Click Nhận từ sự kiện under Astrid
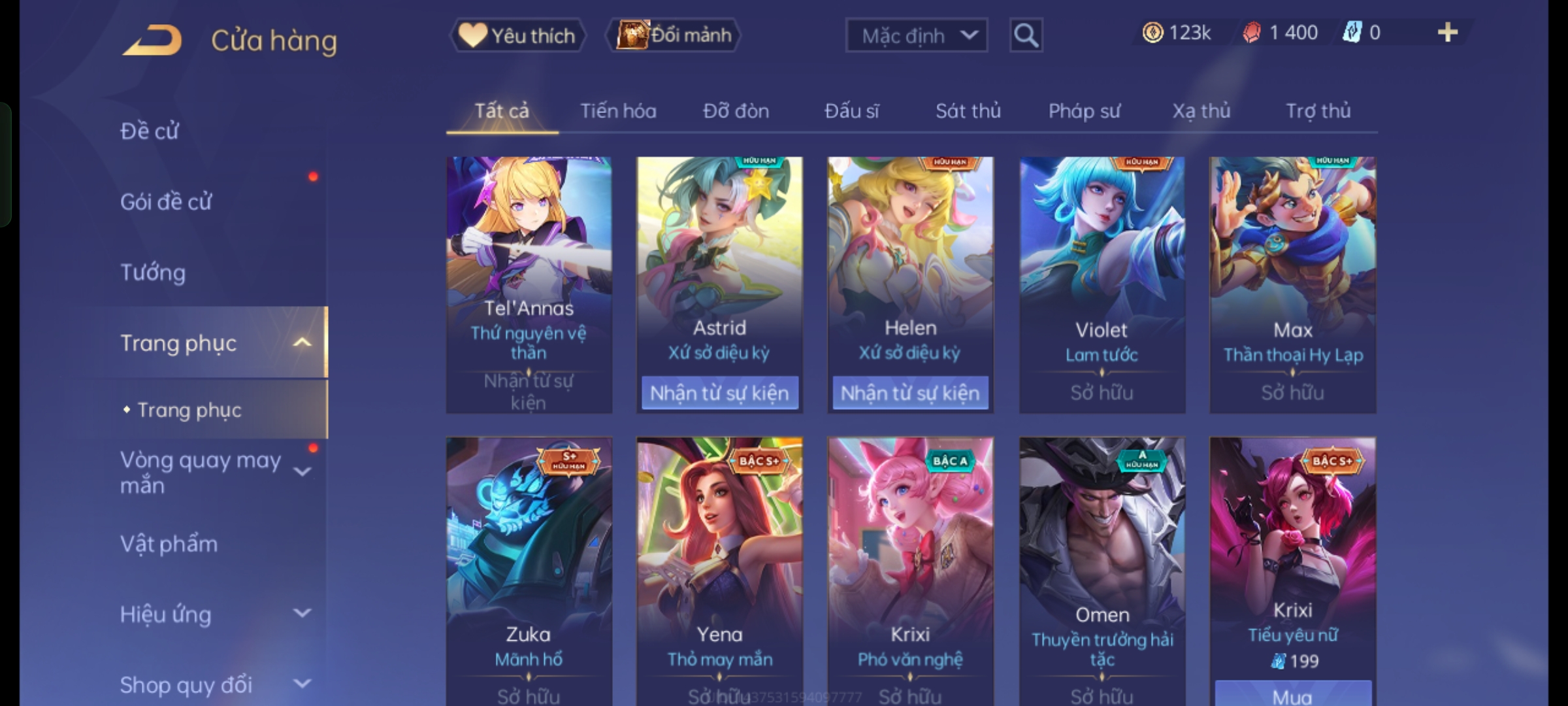 click(719, 393)
